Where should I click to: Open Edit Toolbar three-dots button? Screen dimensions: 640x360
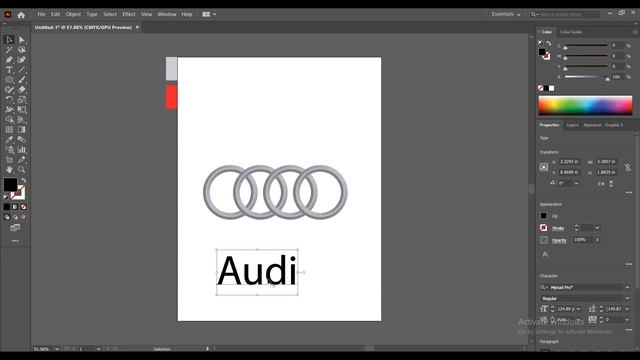click(x=15, y=241)
